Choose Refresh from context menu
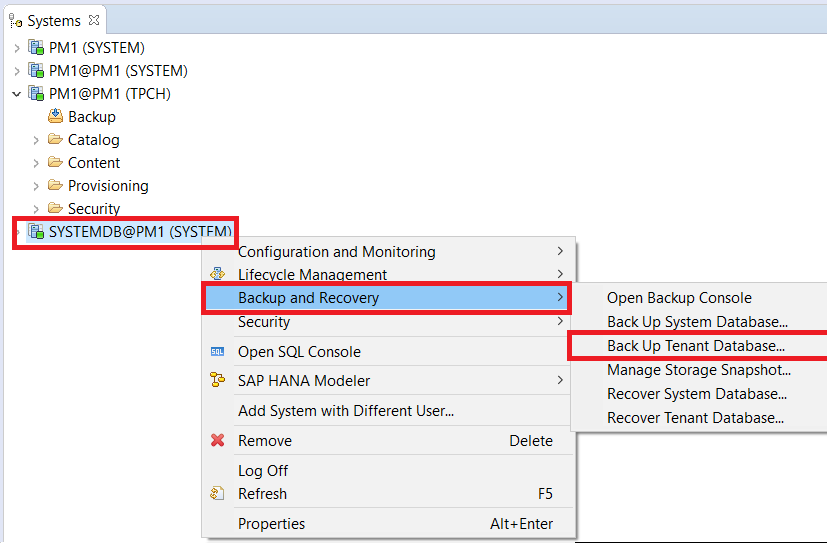Viewport: 827px width, 543px height. pyautogui.click(x=388, y=494)
